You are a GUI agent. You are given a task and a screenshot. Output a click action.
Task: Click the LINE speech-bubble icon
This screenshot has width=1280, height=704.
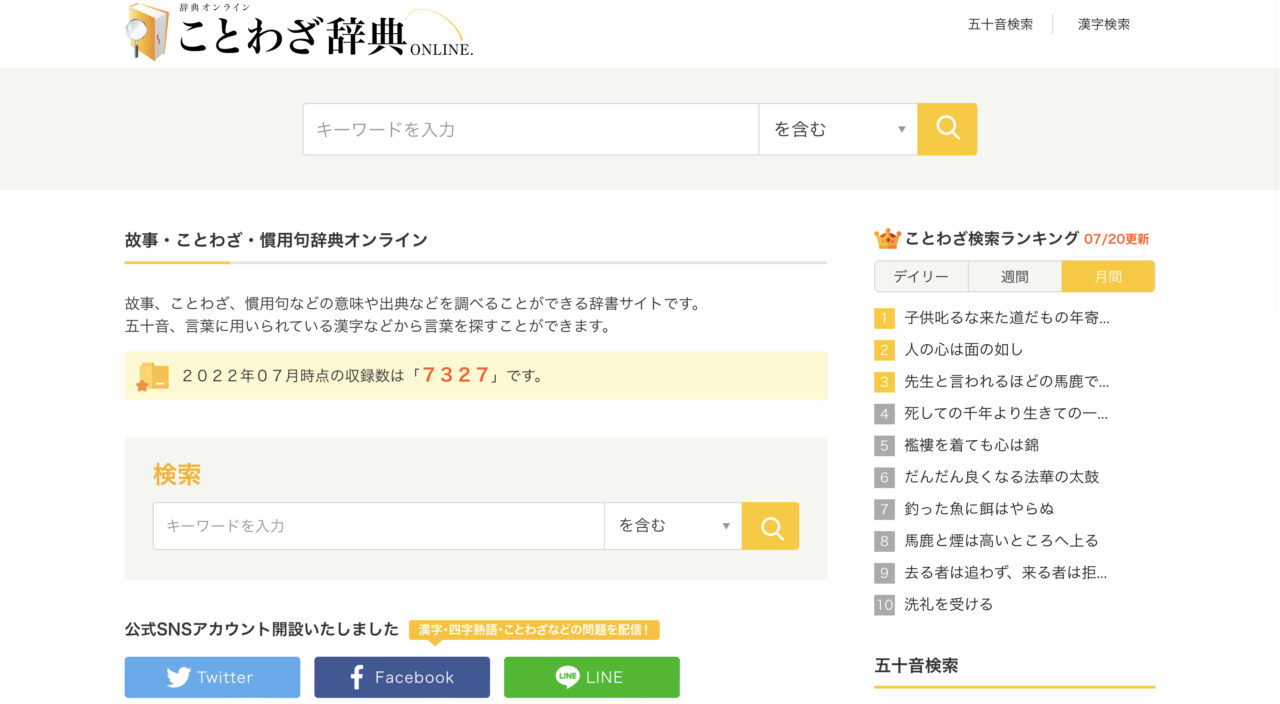[568, 677]
